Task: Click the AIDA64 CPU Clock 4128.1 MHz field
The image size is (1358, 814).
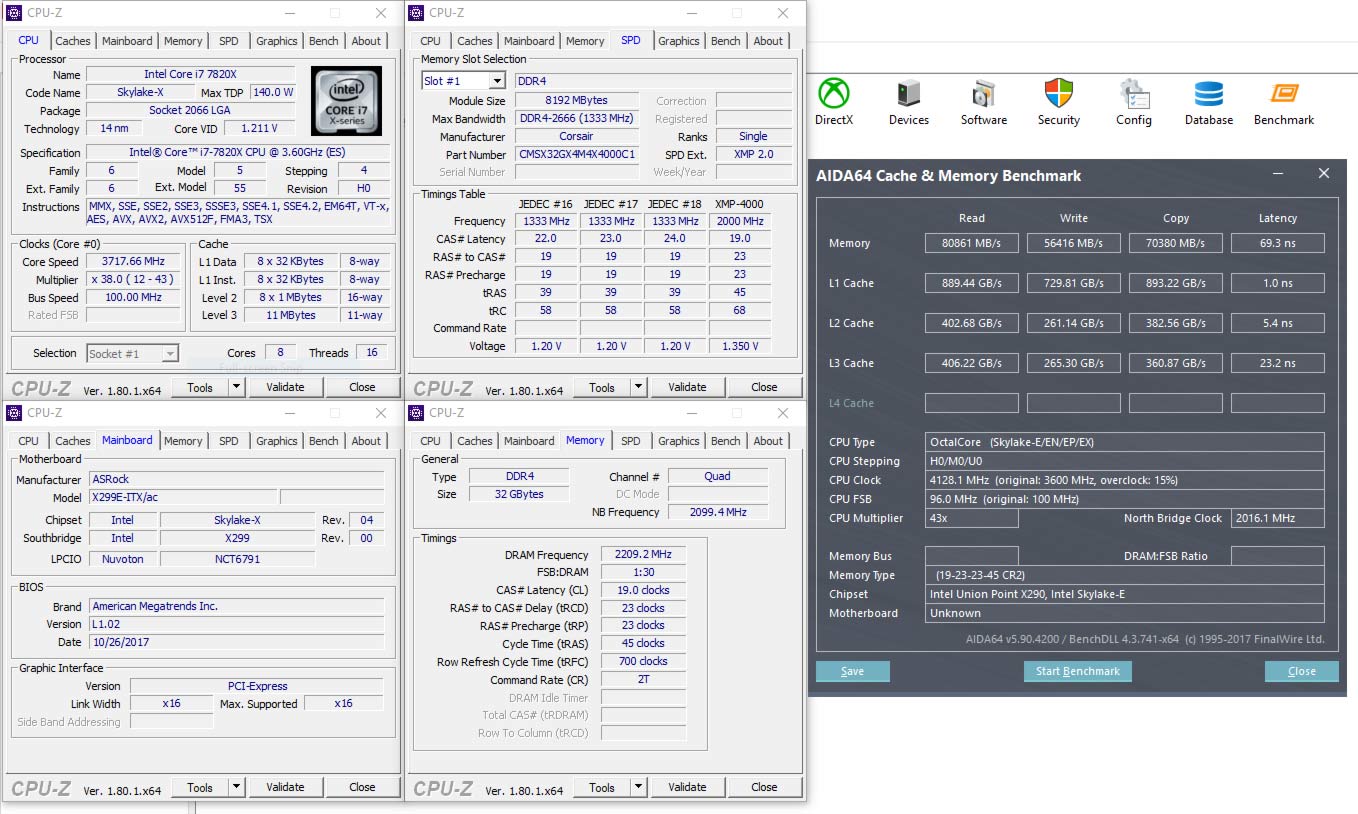Action: (1125, 480)
